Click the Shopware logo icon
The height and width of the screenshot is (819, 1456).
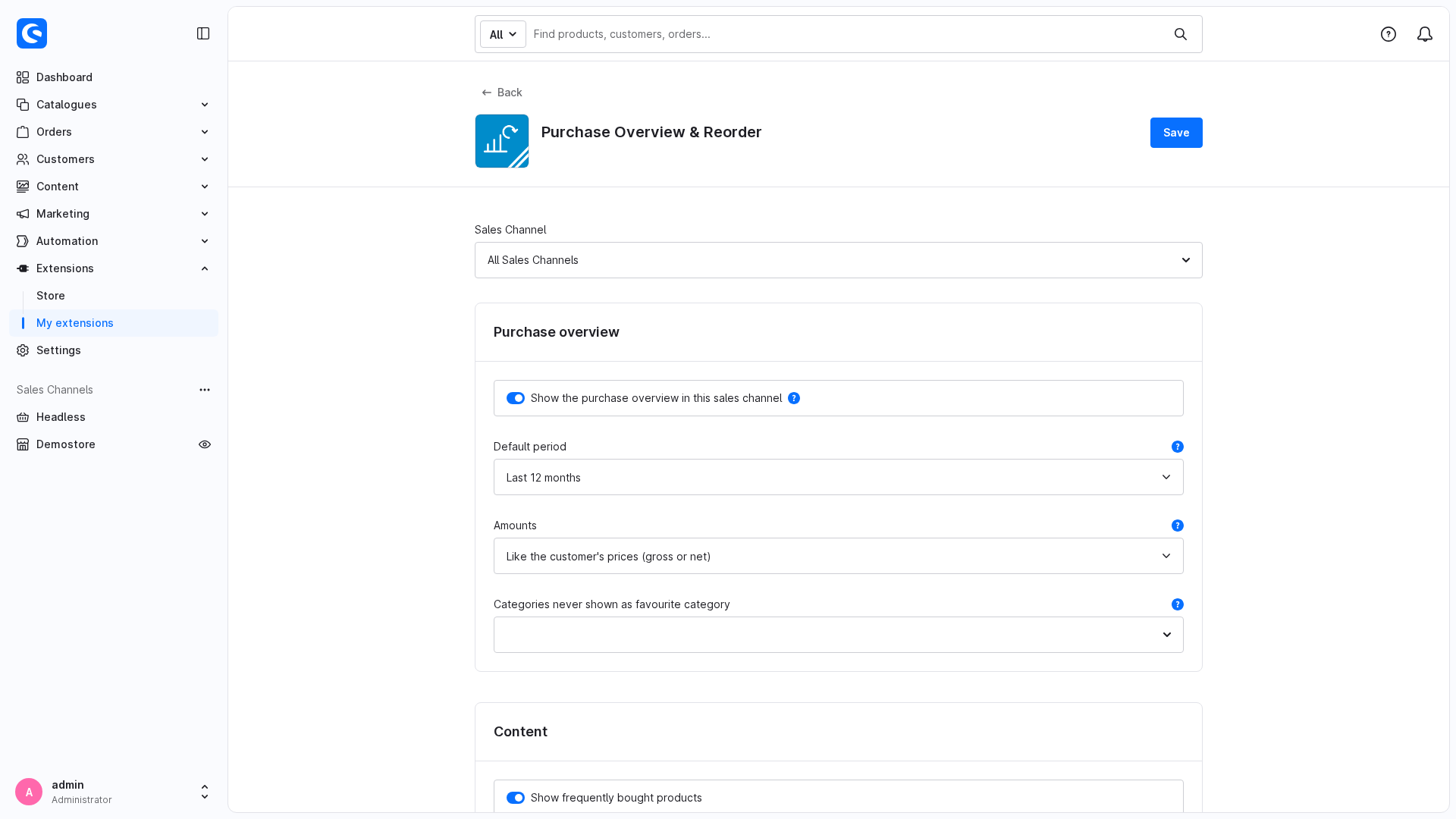coord(32,33)
